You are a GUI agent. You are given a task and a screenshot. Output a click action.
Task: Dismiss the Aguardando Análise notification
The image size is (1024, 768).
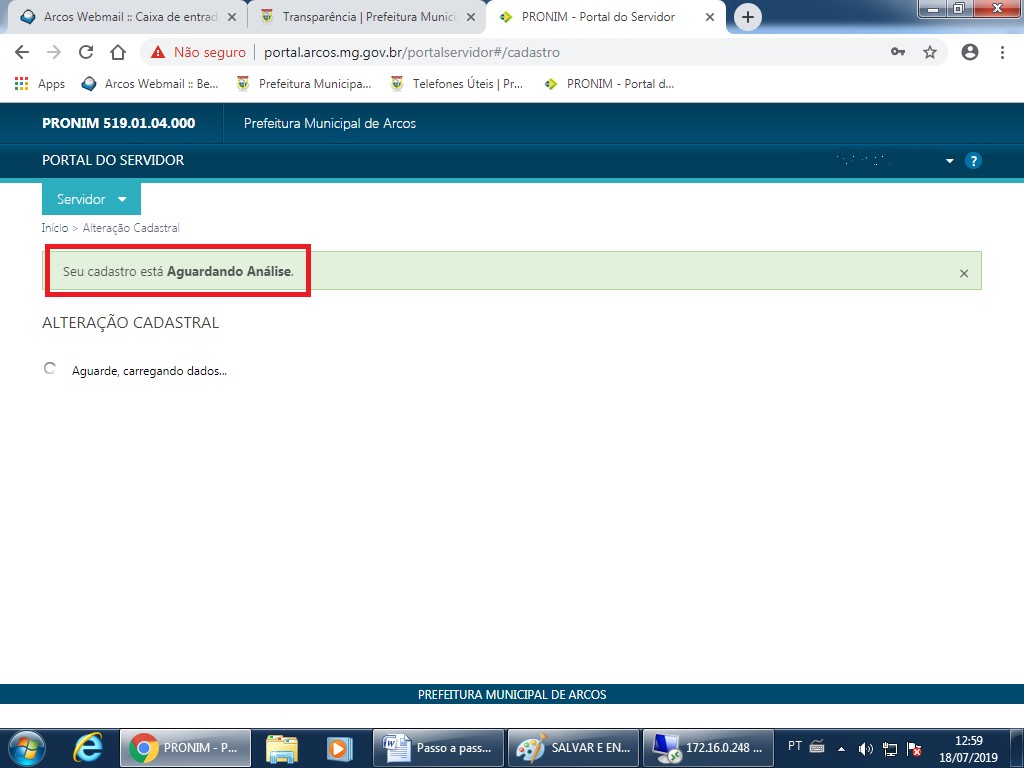(x=964, y=273)
